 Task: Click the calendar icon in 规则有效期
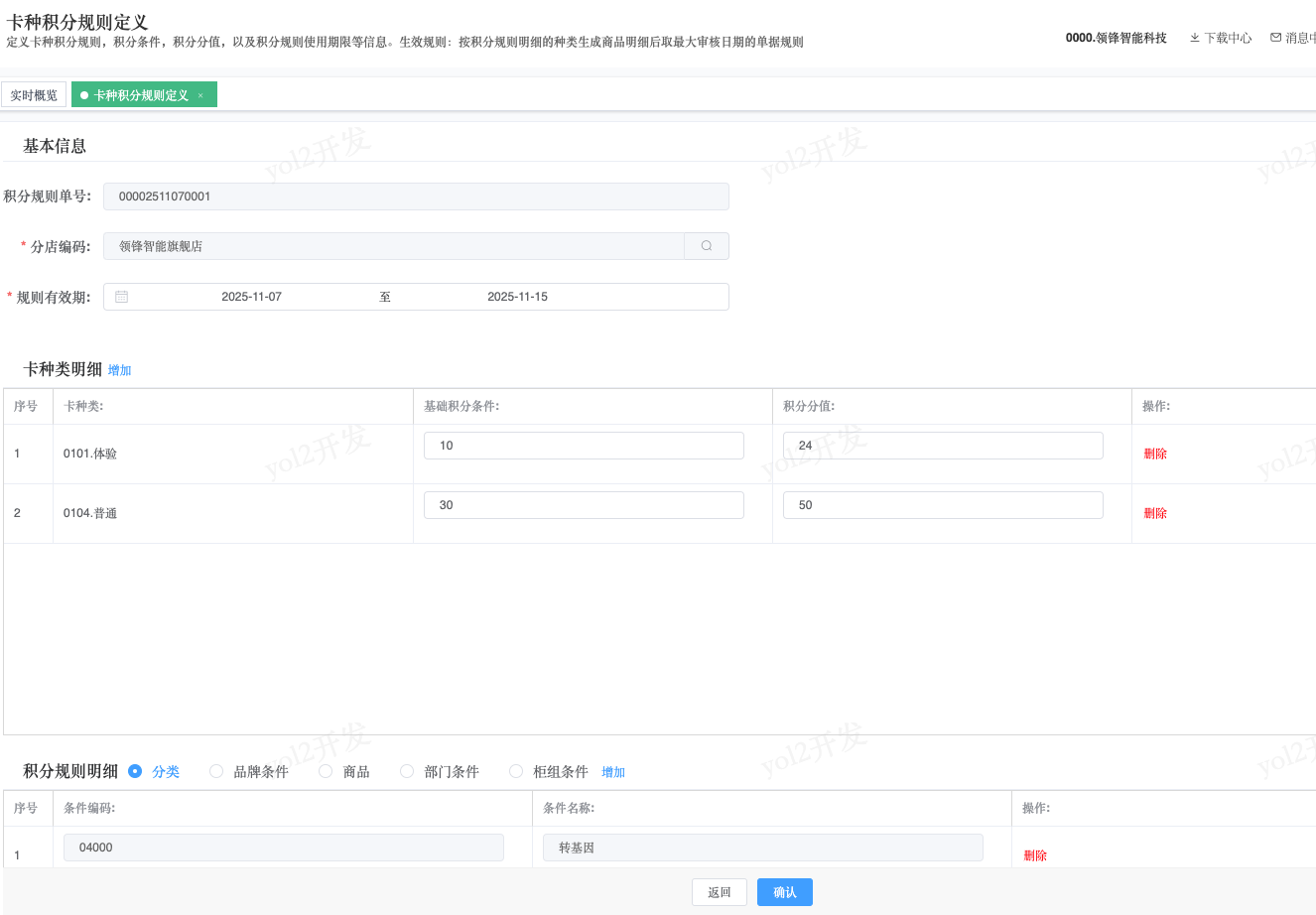(x=122, y=297)
